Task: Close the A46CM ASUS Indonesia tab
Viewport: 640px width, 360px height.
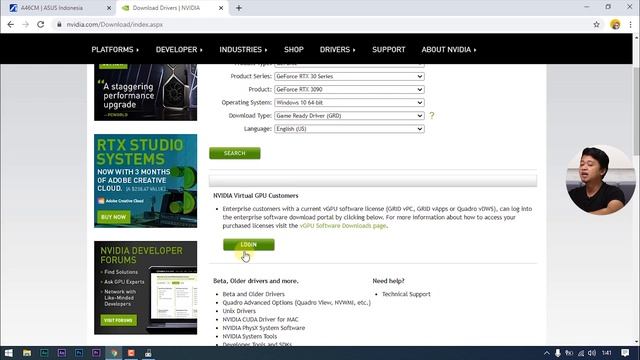Action: pos(109,8)
